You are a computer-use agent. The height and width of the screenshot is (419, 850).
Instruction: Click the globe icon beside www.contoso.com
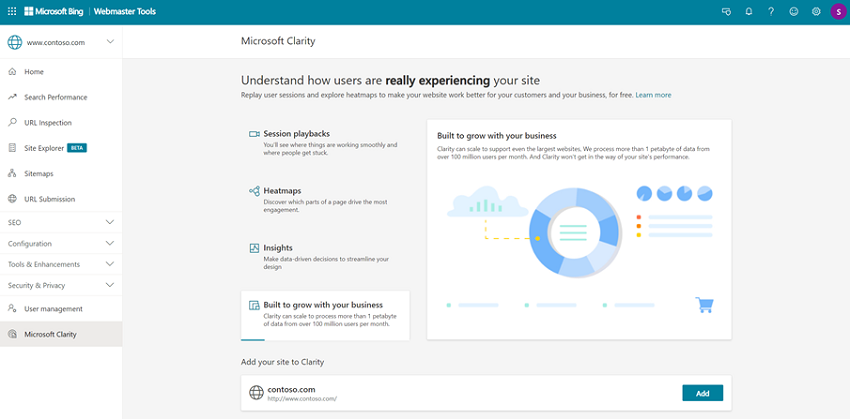coord(15,42)
